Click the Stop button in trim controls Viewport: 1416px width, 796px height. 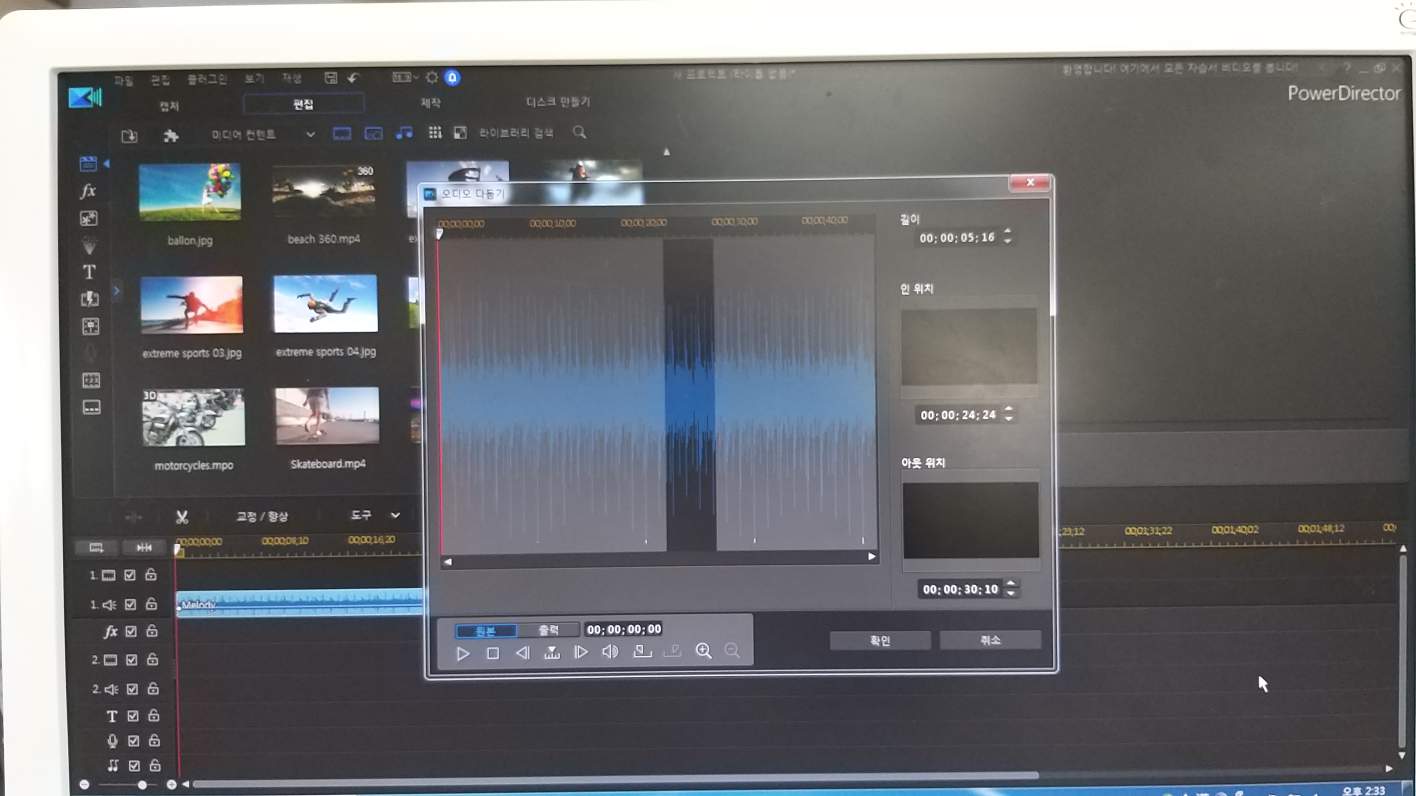coord(493,653)
